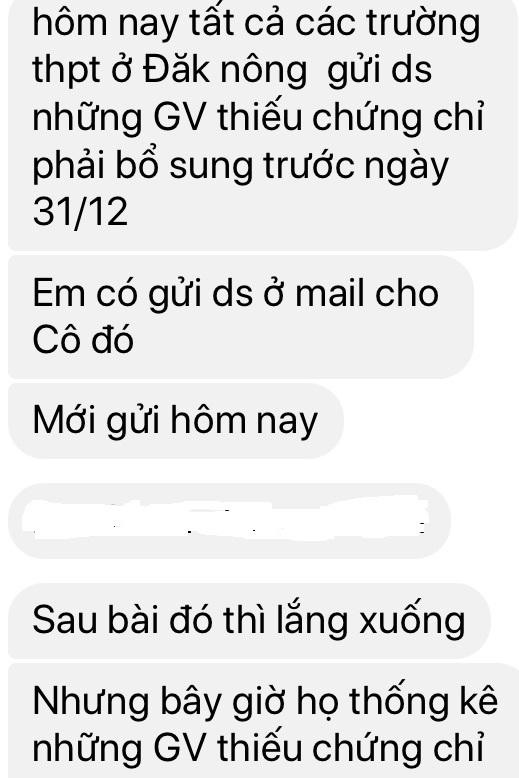Tap "những GV thiếu chứng chỉ" in bottom bubble
Viewport: 519px width, 778px height.
pos(258,748)
